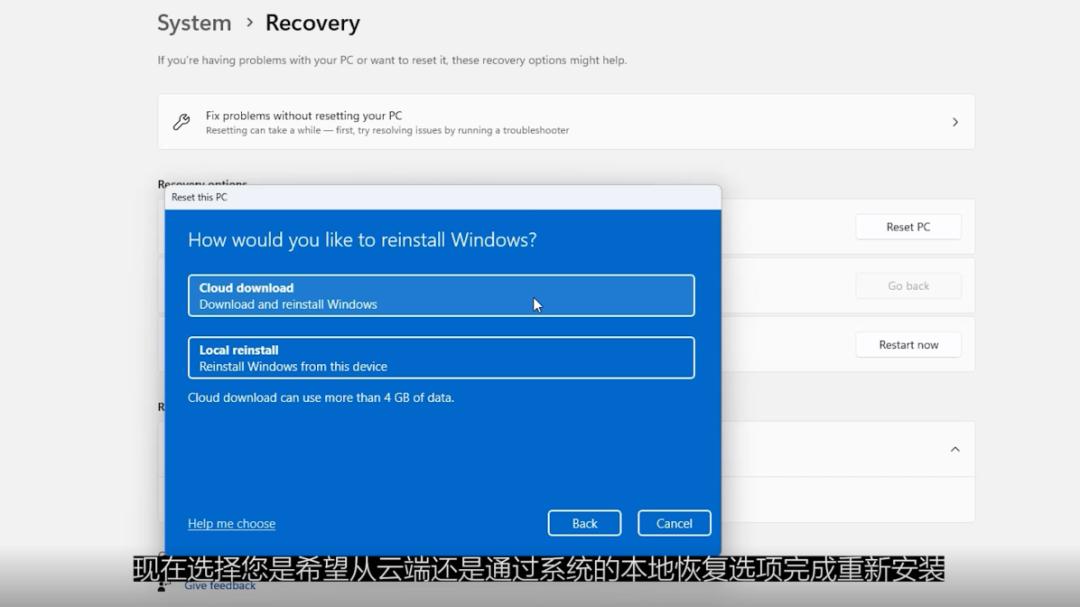Select the Local reinstall option

point(441,357)
